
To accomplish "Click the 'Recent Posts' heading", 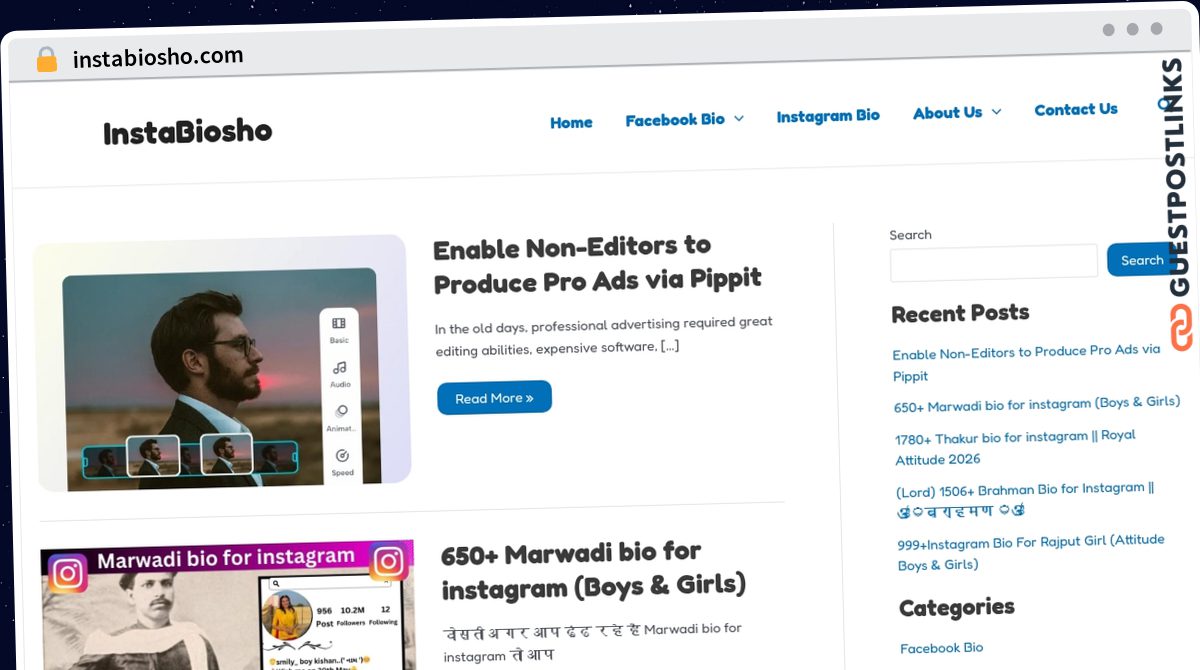I will pos(960,314).
